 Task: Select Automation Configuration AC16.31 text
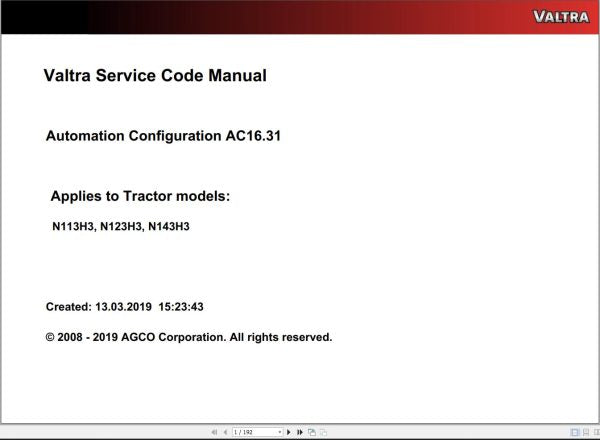tap(163, 135)
